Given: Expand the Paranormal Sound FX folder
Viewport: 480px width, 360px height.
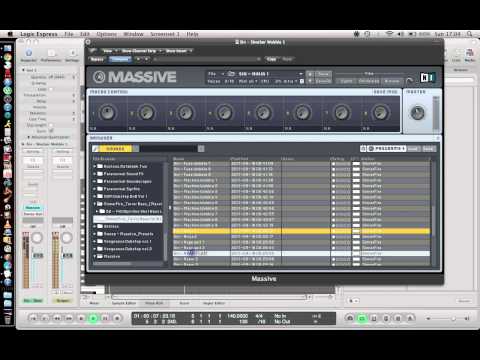Looking at the screenshot, I should point(95,174).
